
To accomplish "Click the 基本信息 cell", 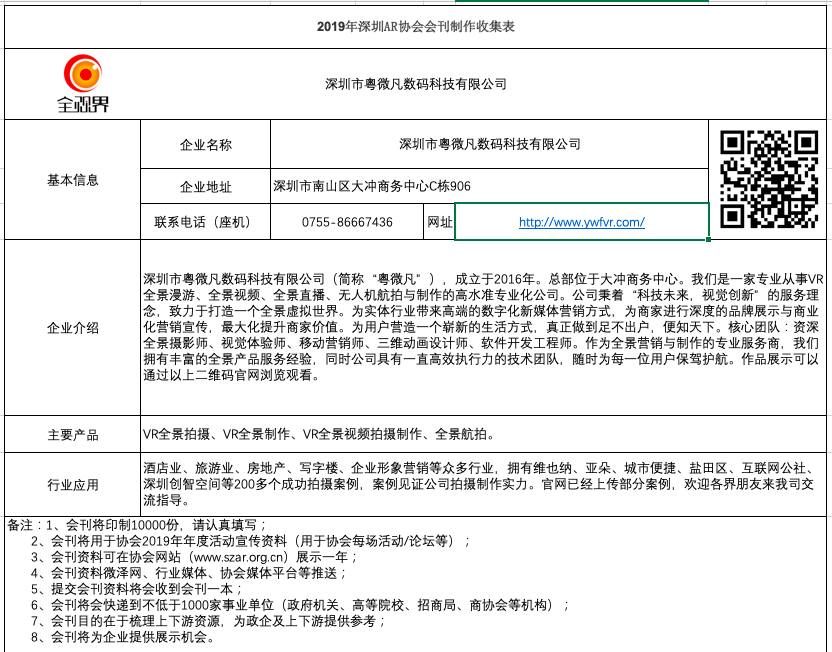I will click(x=73, y=180).
